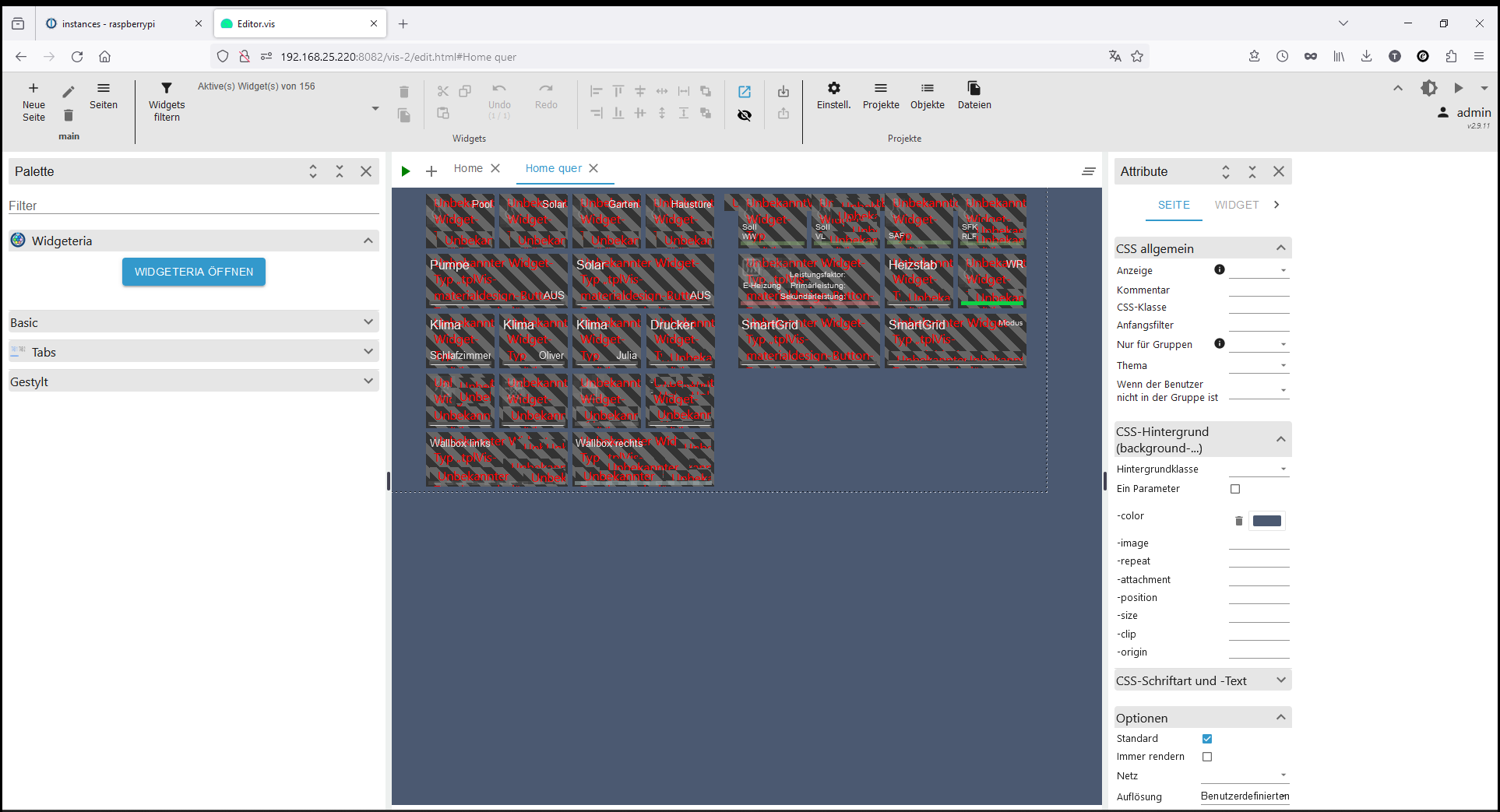
Task: Expand all palette groups icon
Action: (x=313, y=171)
